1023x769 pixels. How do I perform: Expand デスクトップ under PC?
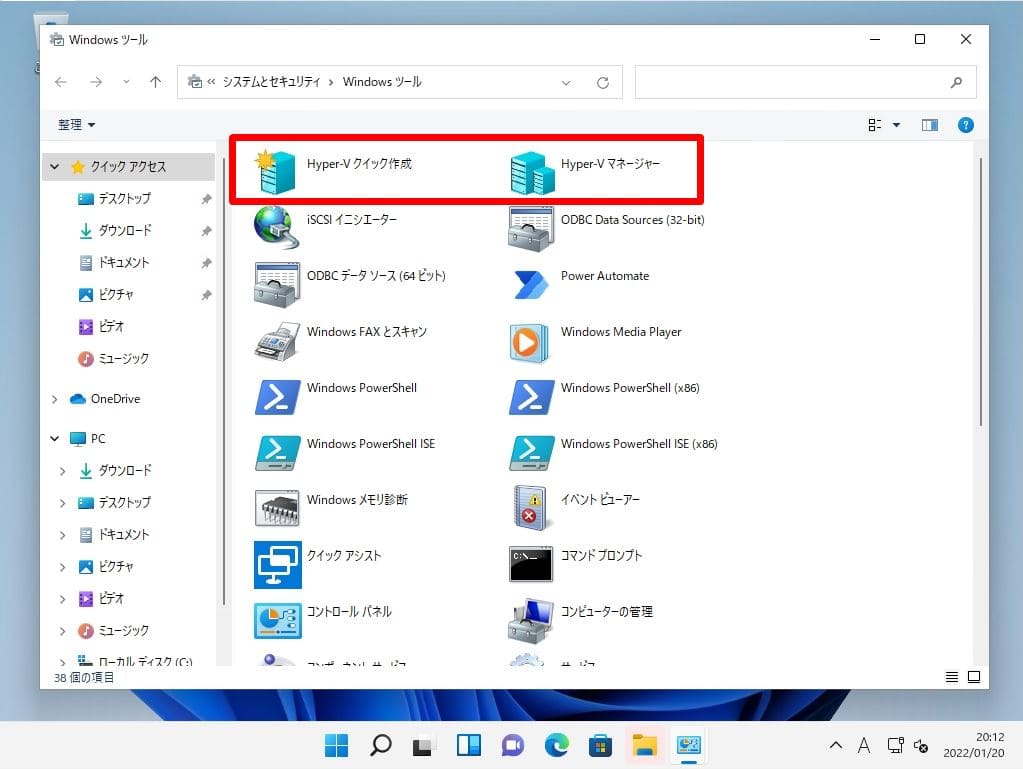[x=63, y=502]
